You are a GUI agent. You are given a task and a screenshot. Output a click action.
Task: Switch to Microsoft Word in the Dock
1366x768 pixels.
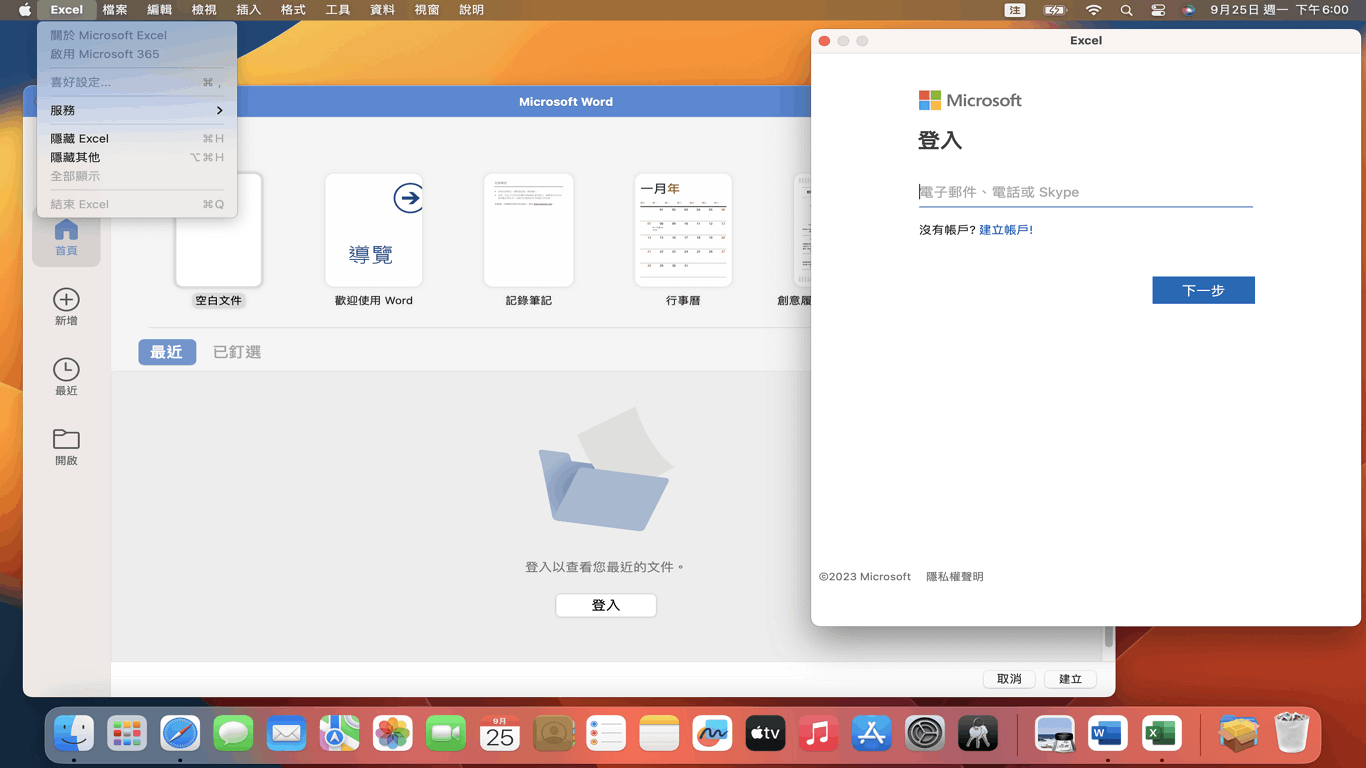pyautogui.click(x=1107, y=735)
